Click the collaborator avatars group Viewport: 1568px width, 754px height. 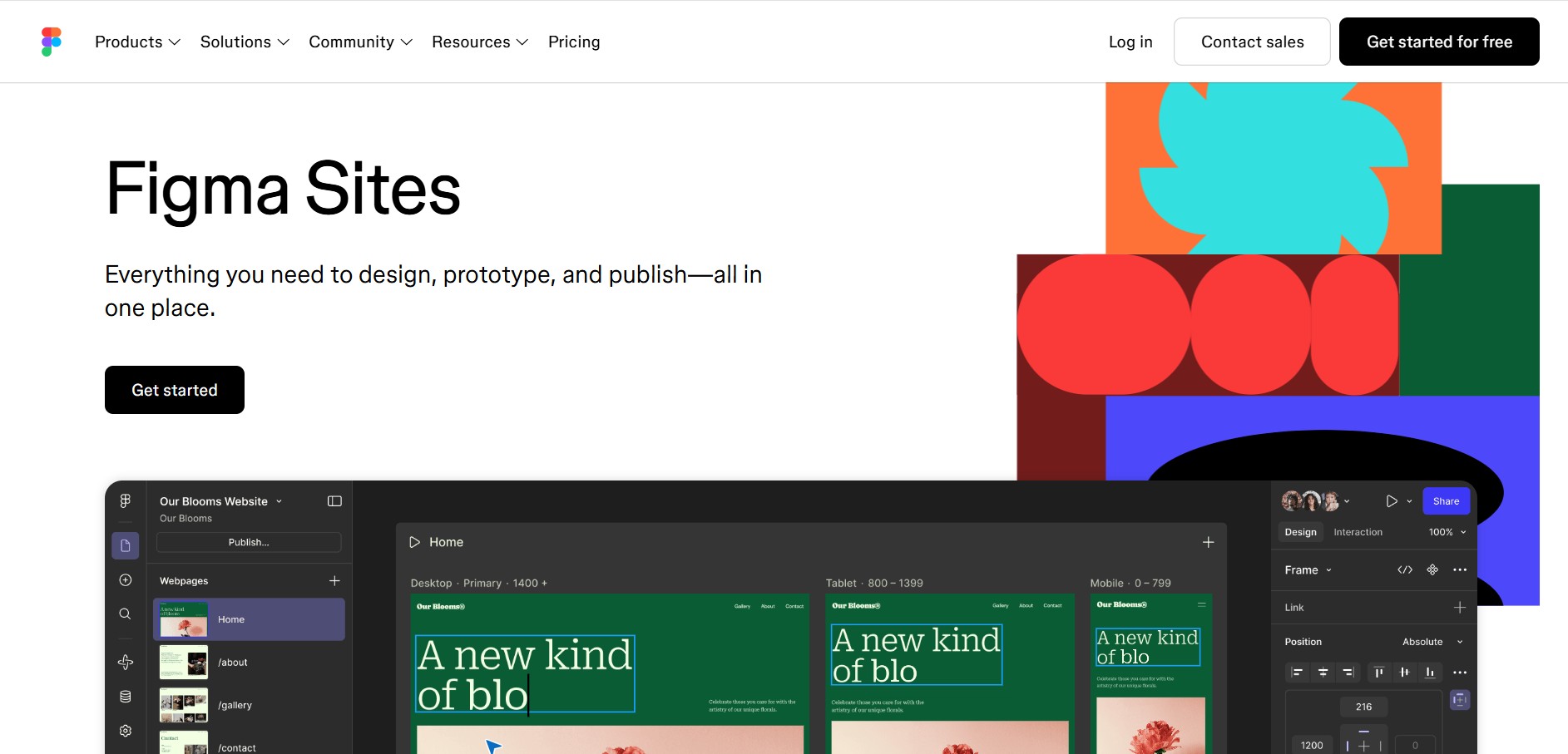coord(1310,501)
